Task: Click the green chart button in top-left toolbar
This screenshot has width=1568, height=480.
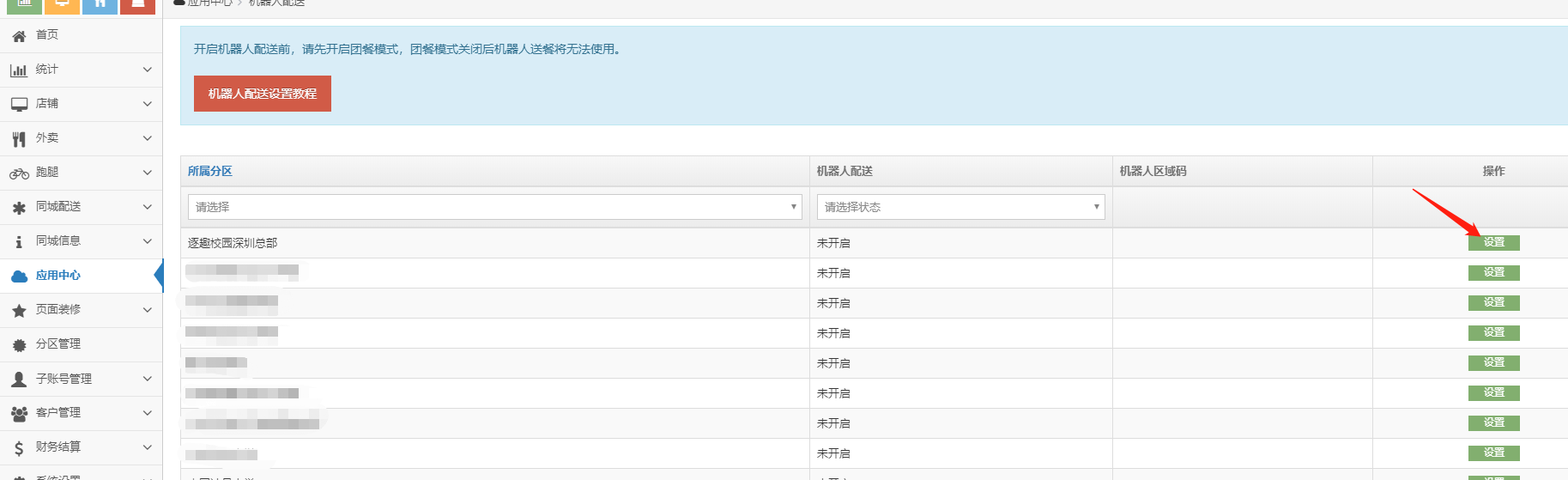Action: coord(24,5)
